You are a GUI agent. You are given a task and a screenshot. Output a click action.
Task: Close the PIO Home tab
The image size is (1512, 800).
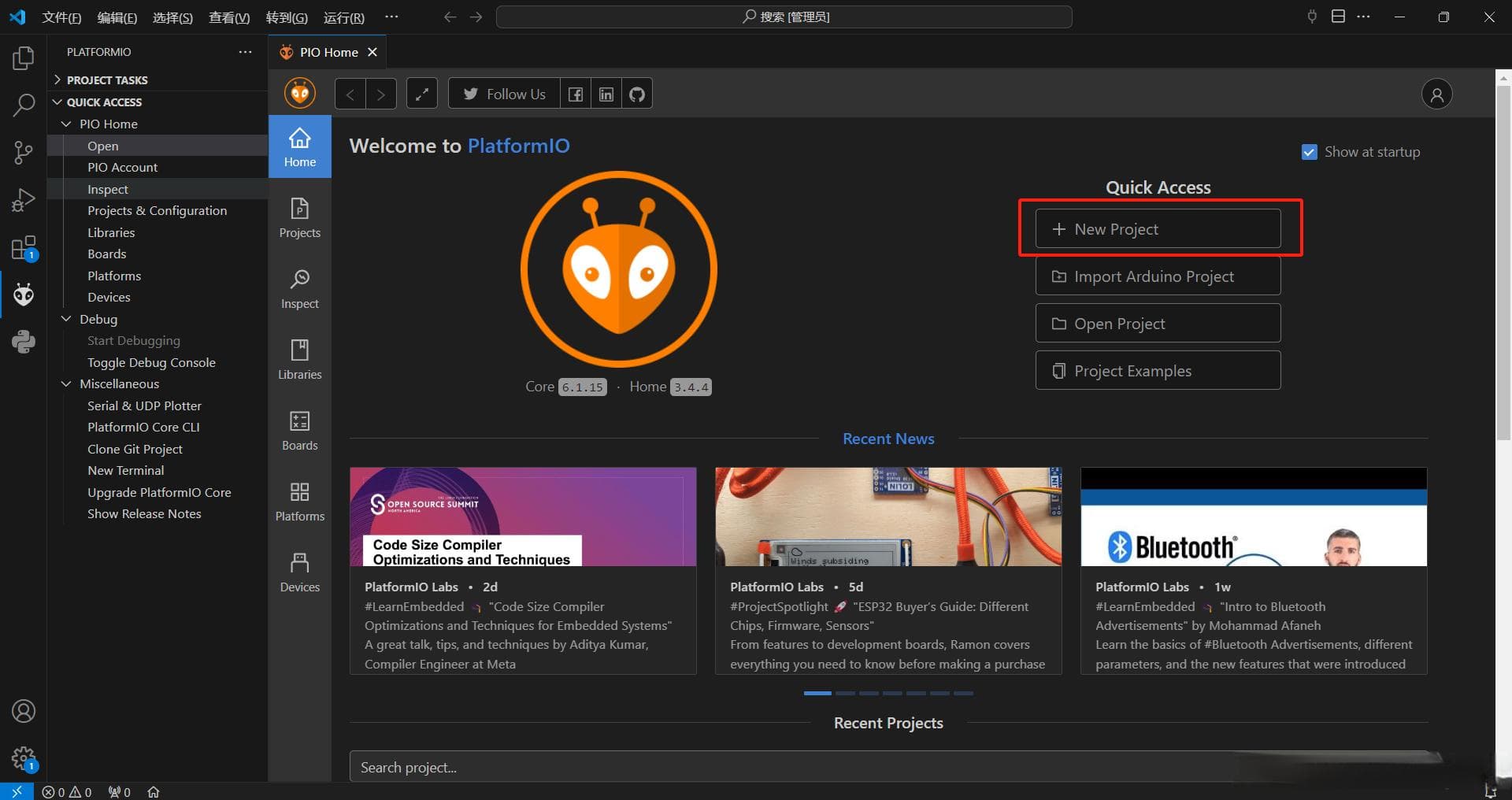372,52
